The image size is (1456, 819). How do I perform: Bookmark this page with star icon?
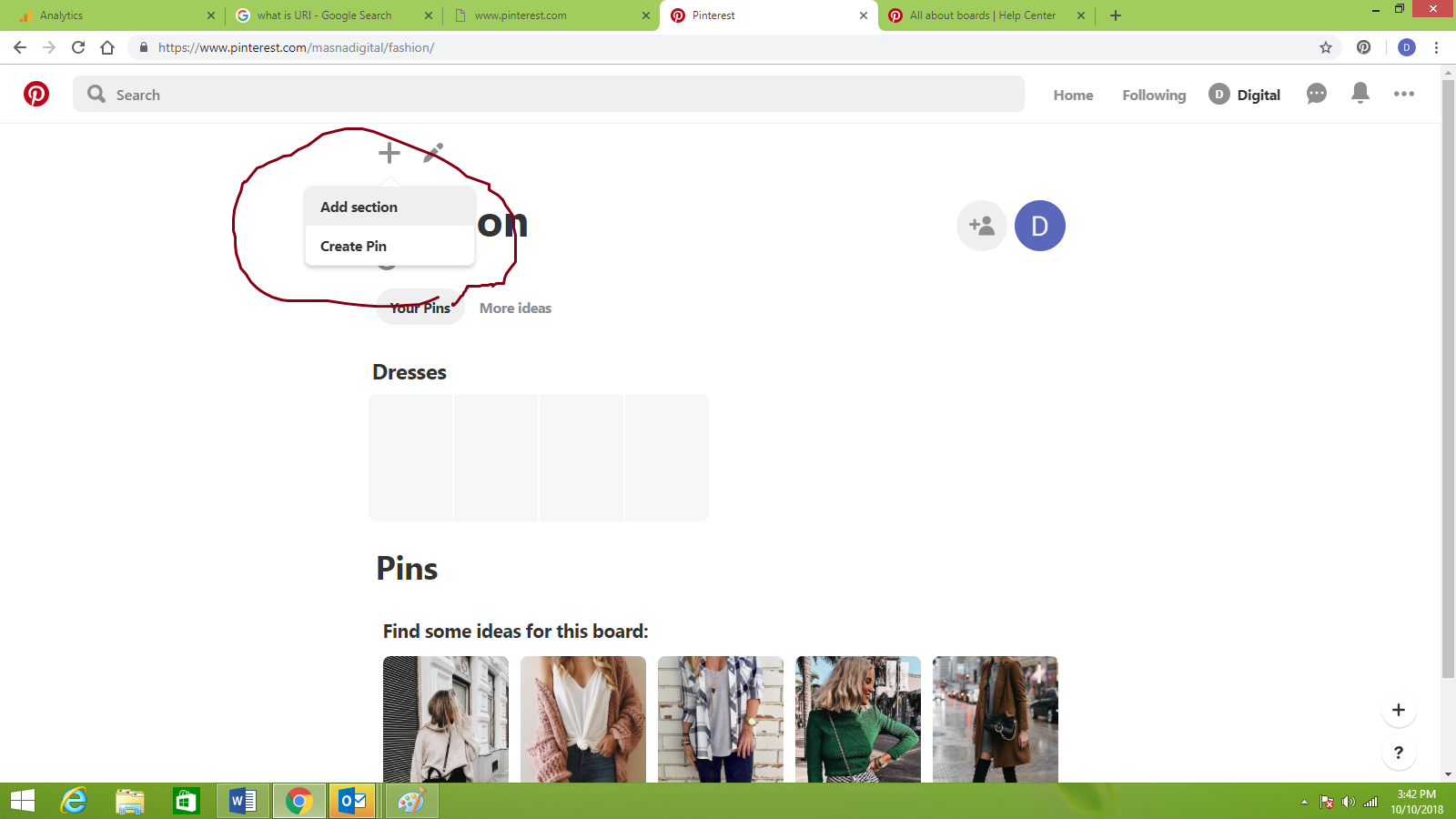coord(1325,47)
